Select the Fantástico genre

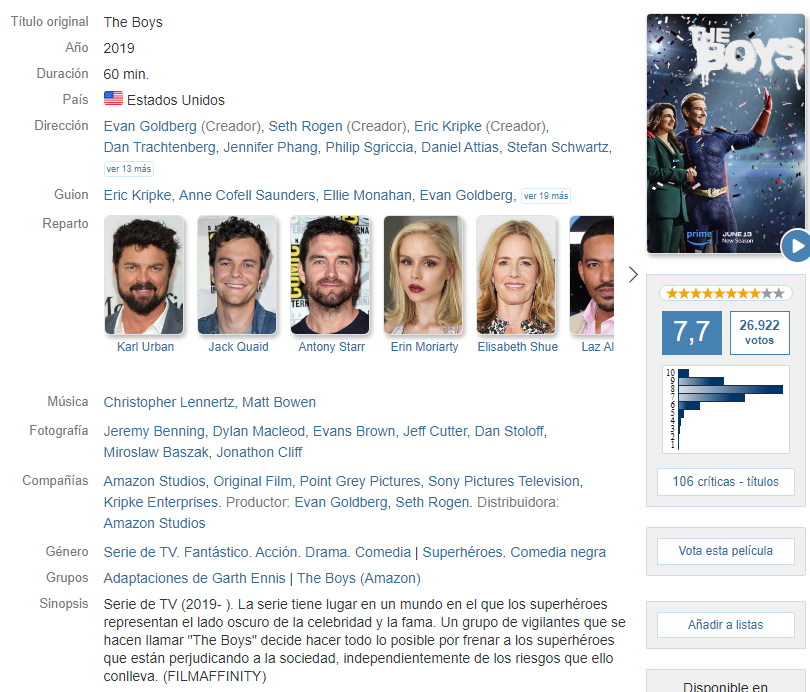[x=215, y=553]
